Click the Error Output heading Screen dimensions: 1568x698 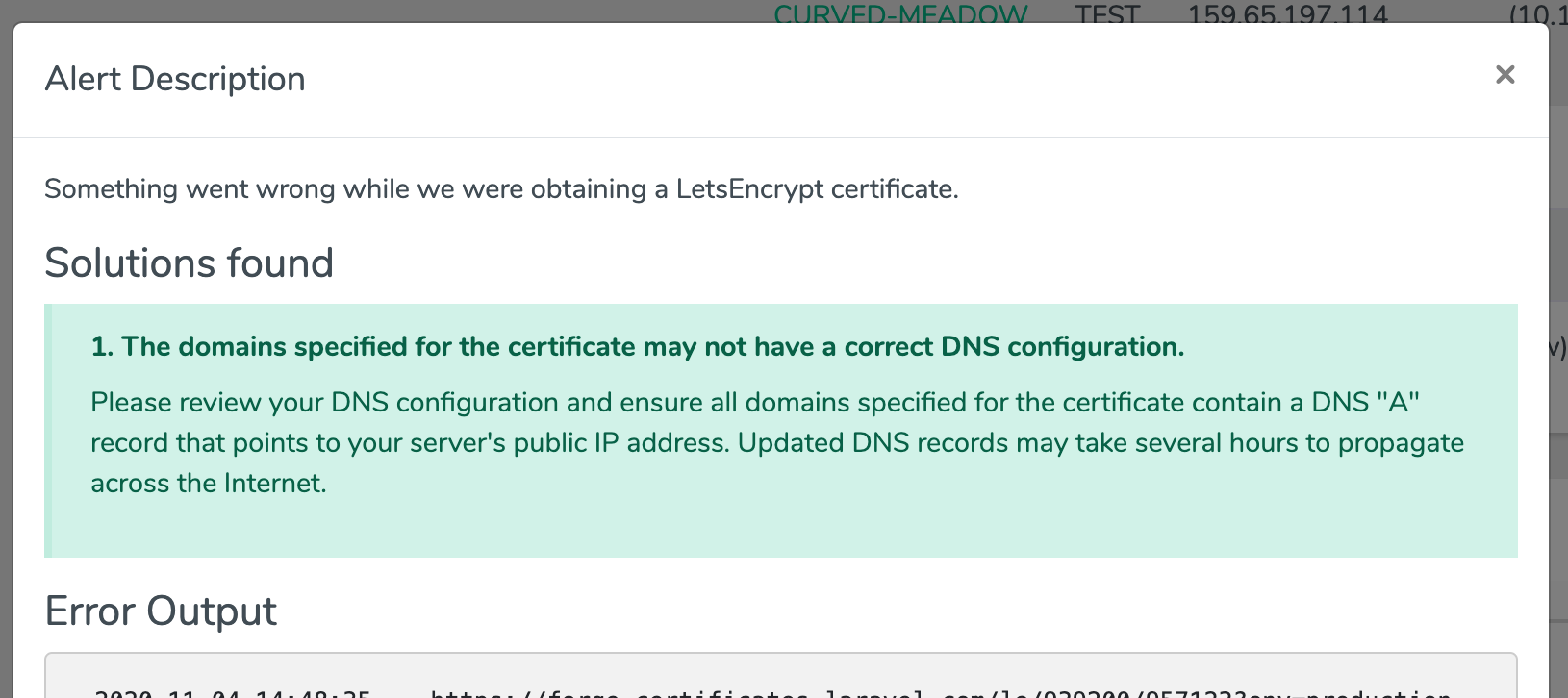click(x=161, y=611)
